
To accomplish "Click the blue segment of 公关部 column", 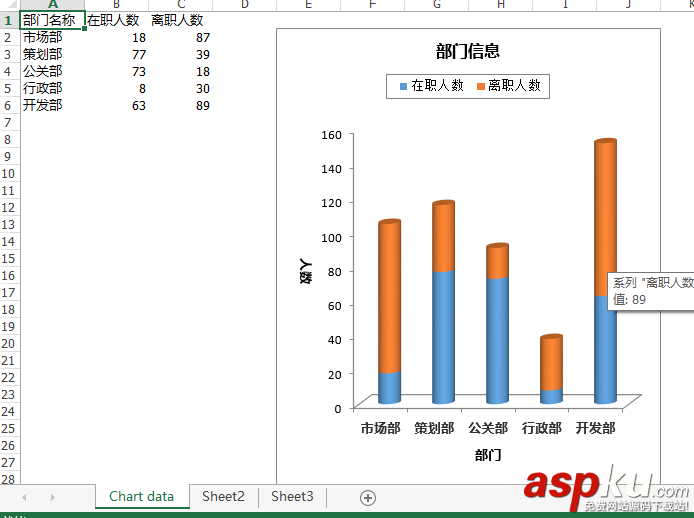I will [x=497, y=340].
